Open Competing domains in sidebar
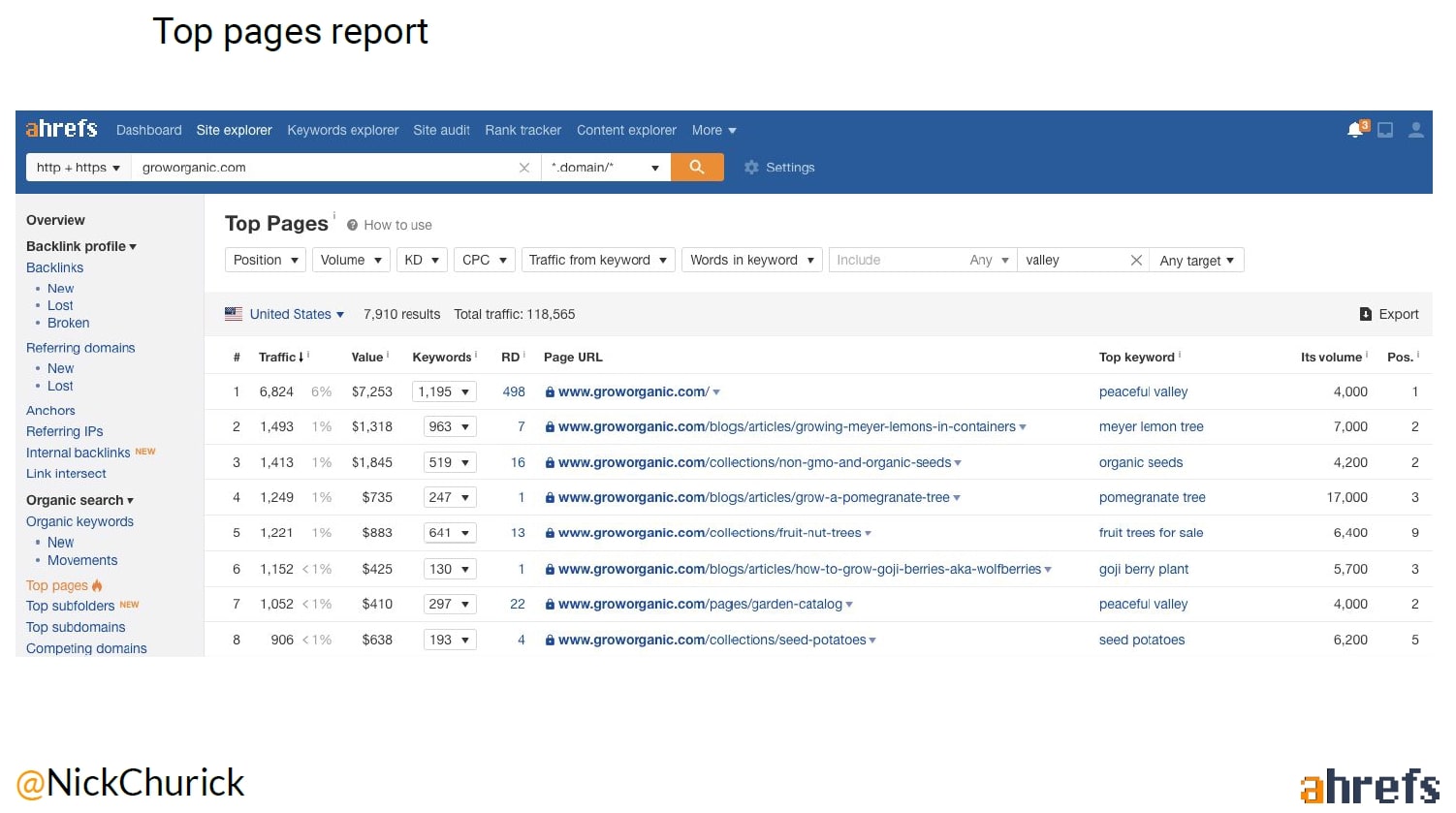 (x=86, y=648)
